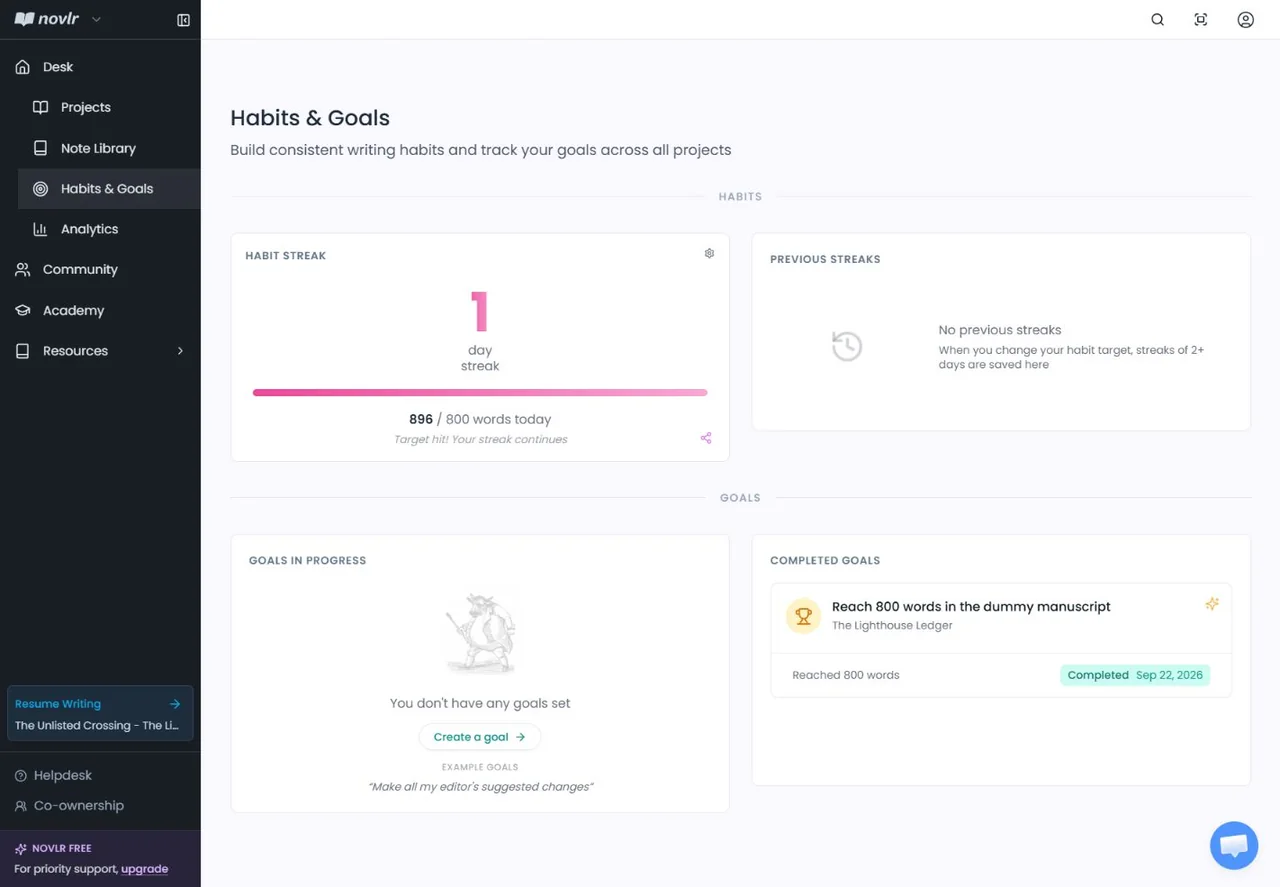
Task: Click the Habits & Goals page heading
Action: [310, 118]
